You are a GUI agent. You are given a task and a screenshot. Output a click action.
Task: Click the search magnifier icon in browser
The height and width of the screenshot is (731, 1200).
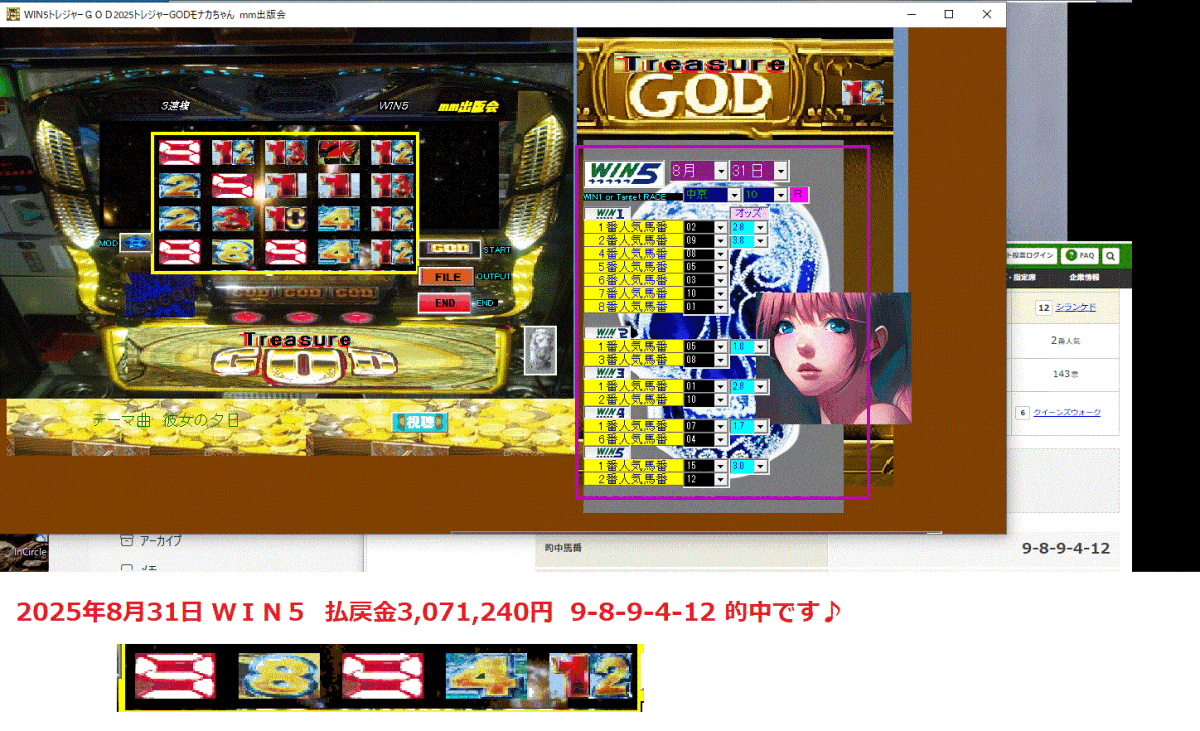coord(1110,256)
